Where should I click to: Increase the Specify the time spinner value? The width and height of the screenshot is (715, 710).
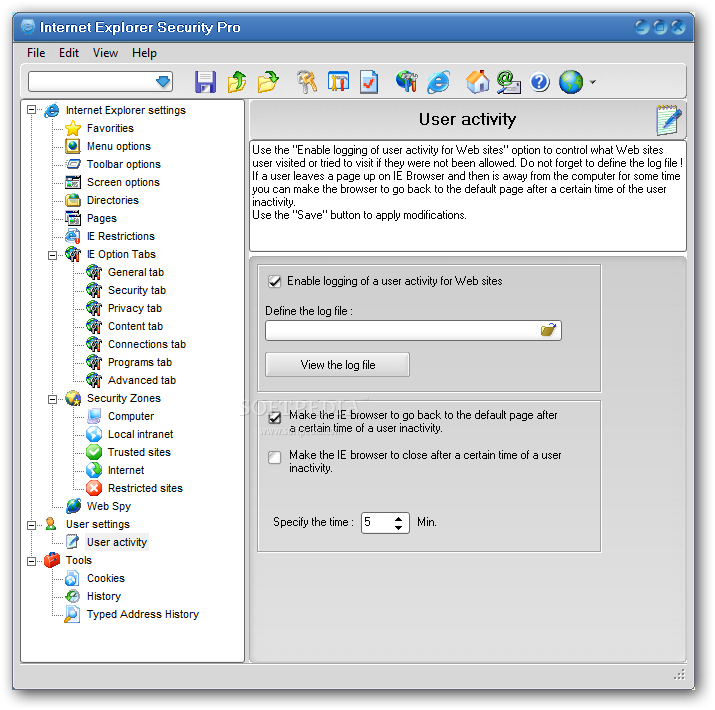[x=399, y=518]
